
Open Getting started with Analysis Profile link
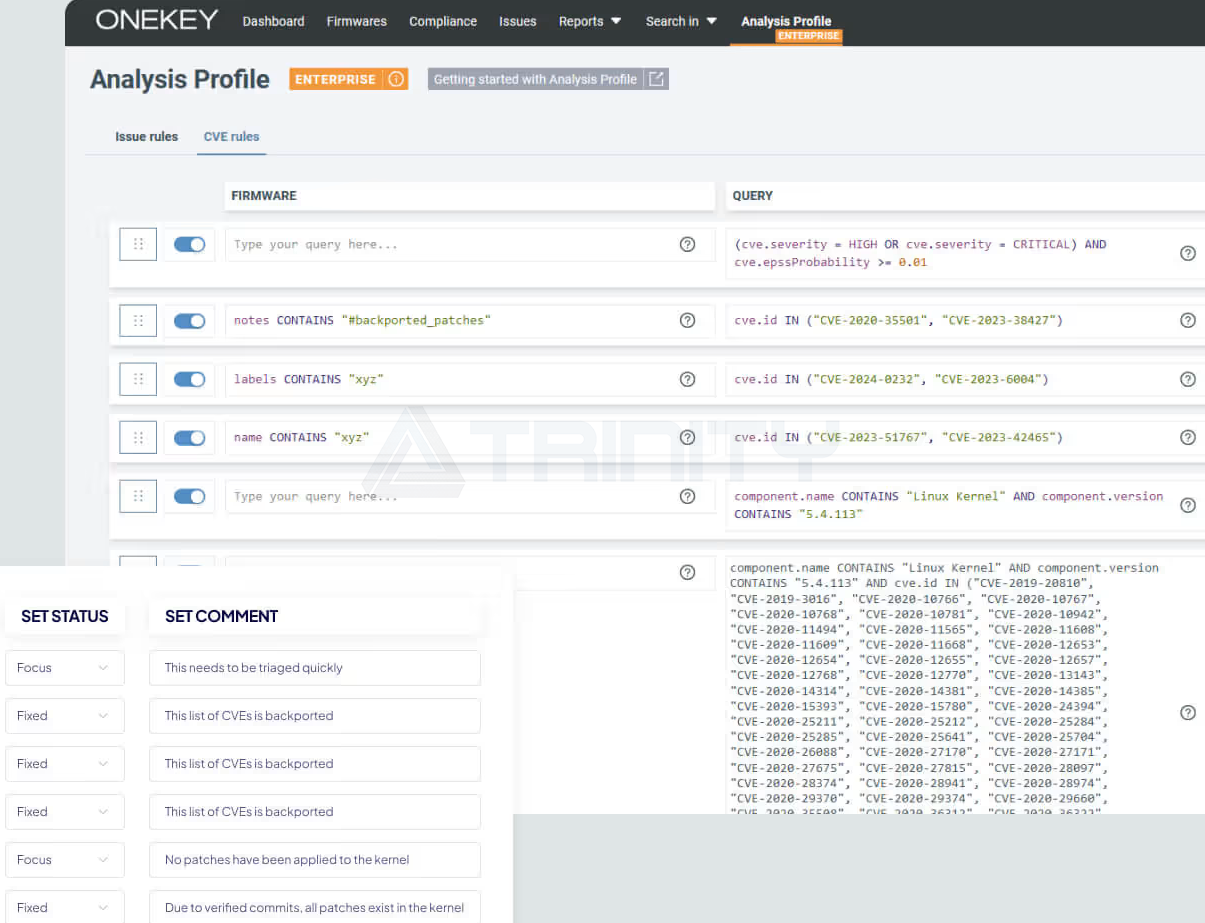tap(535, 79)
